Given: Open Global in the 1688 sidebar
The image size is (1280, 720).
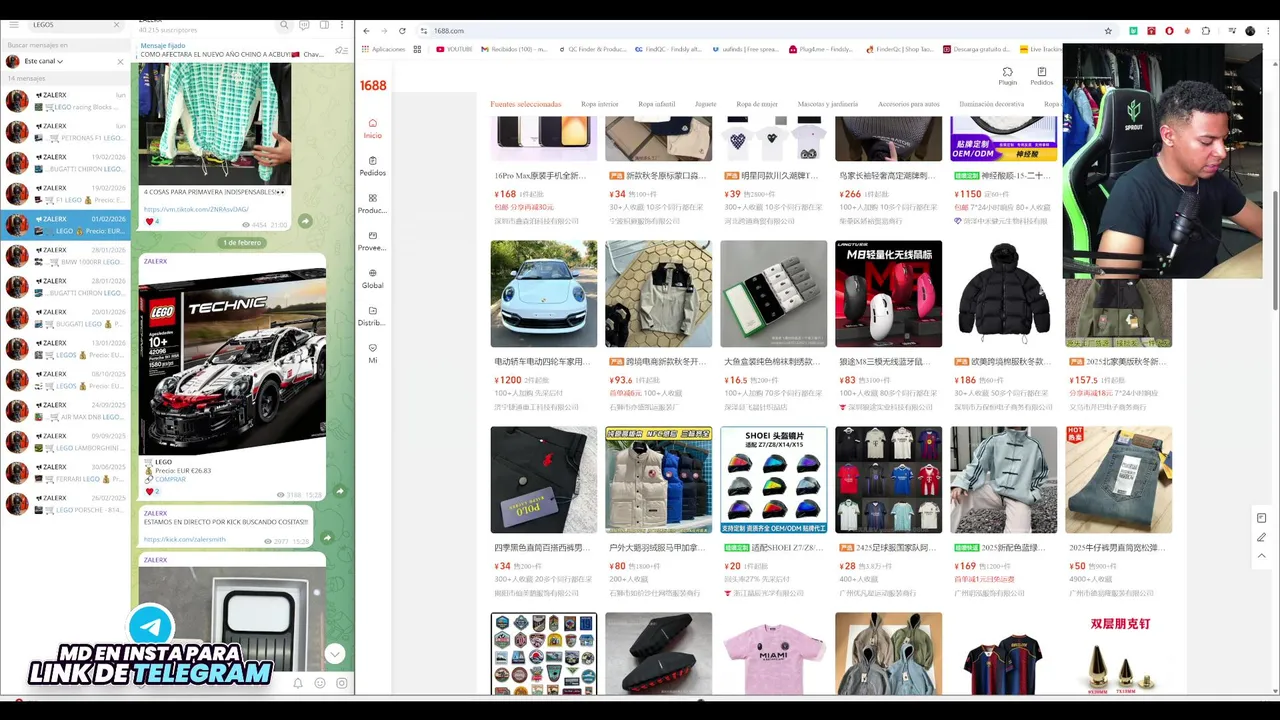Looking at the screenshot, I should click(373, 278).
